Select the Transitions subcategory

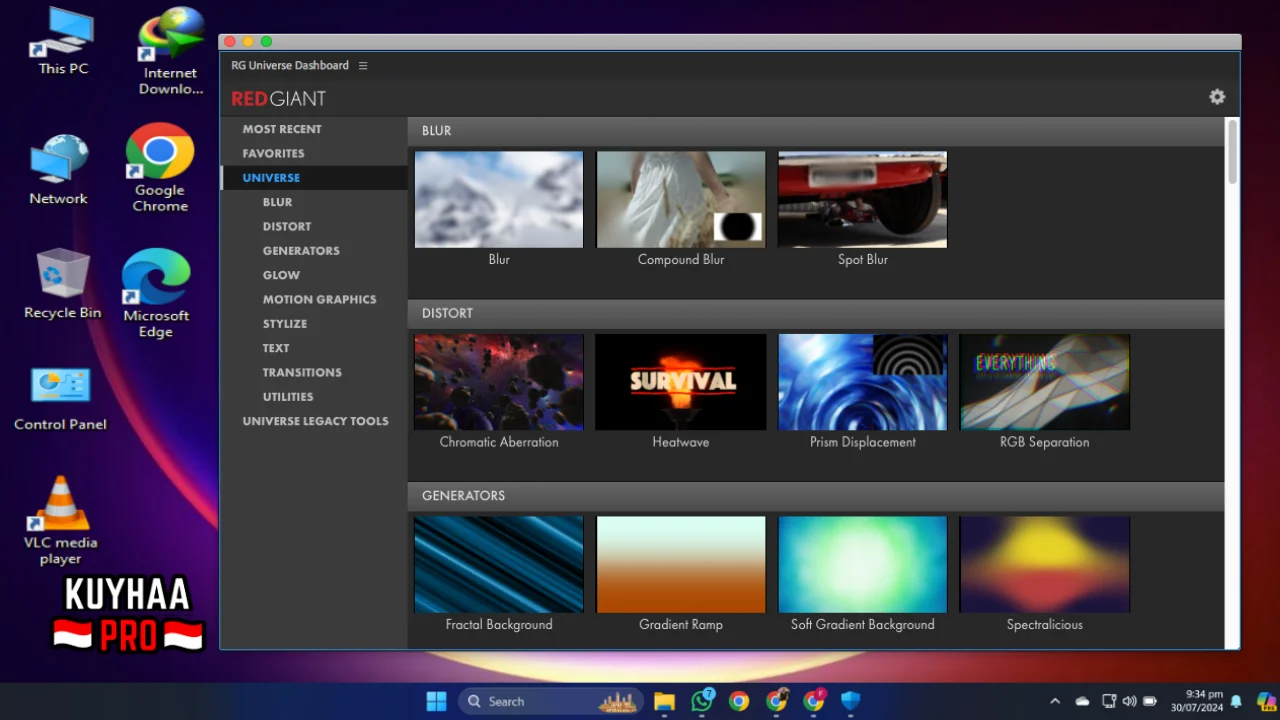(x=302, y=372)
